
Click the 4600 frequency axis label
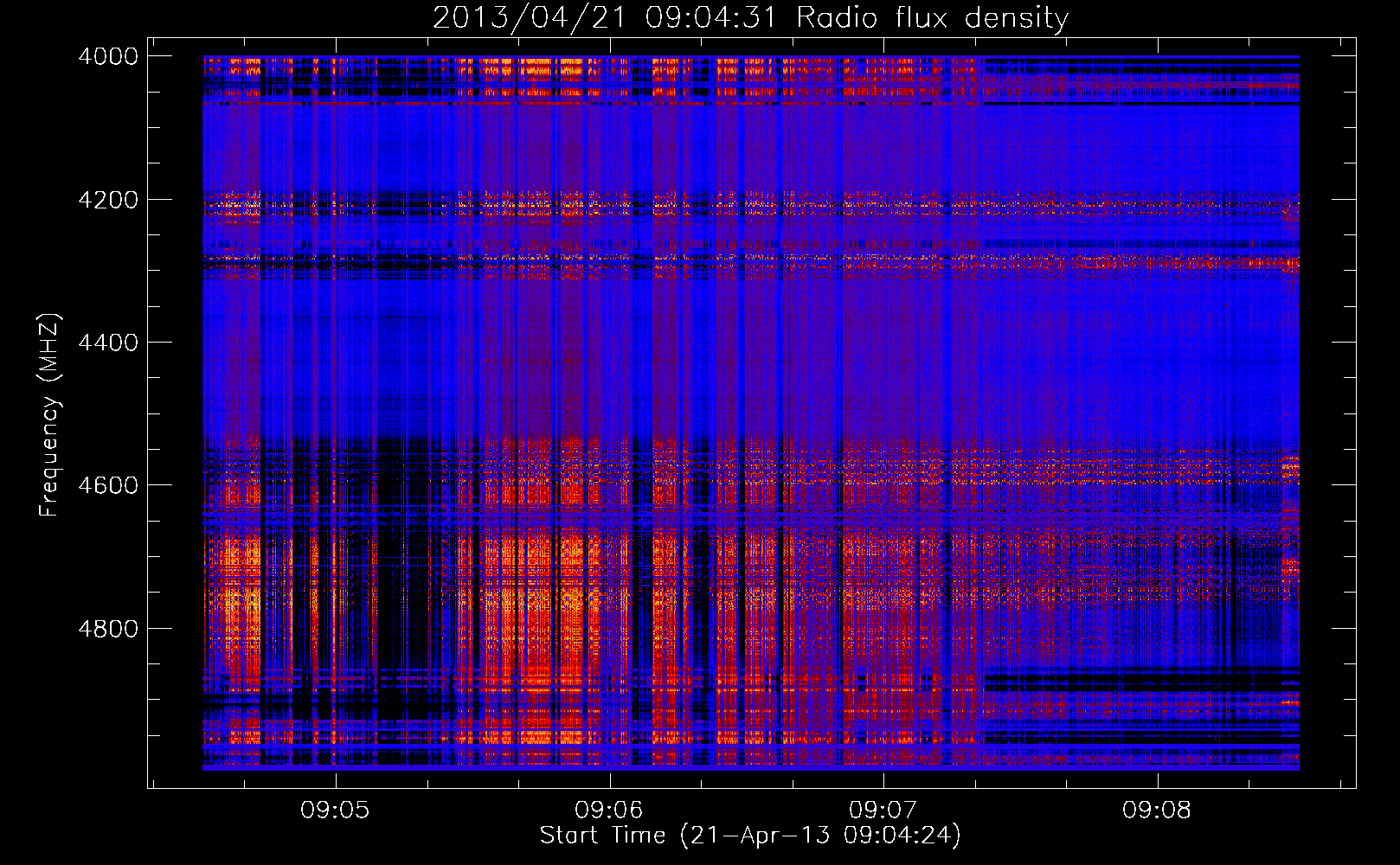coord(108,485)
